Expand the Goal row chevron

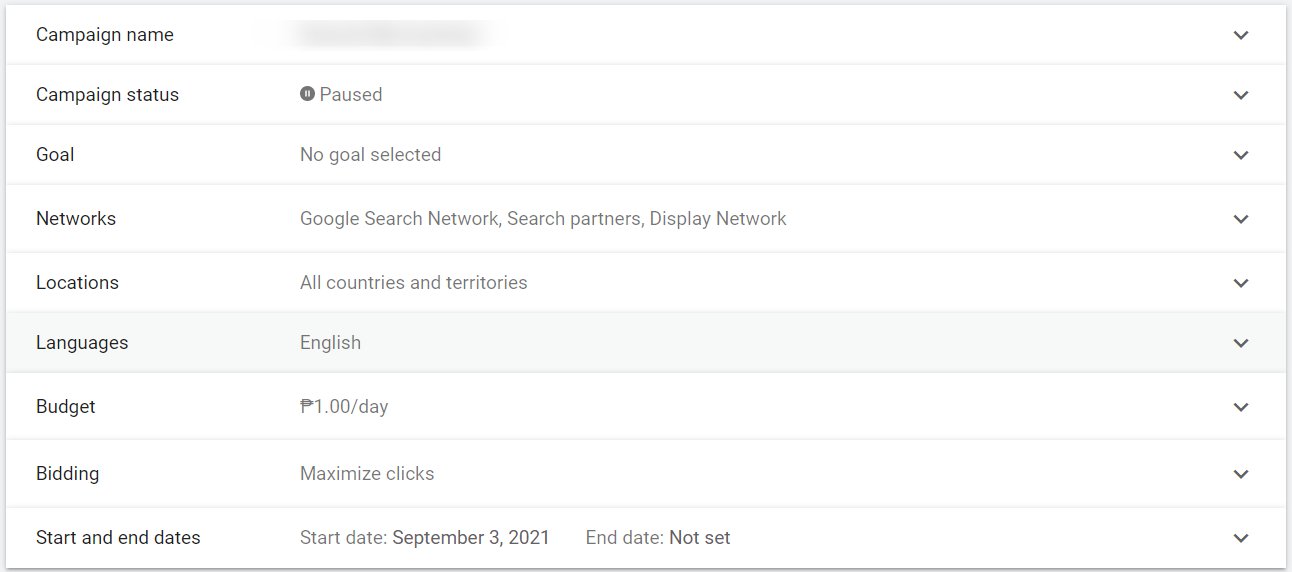point(1241,155)
